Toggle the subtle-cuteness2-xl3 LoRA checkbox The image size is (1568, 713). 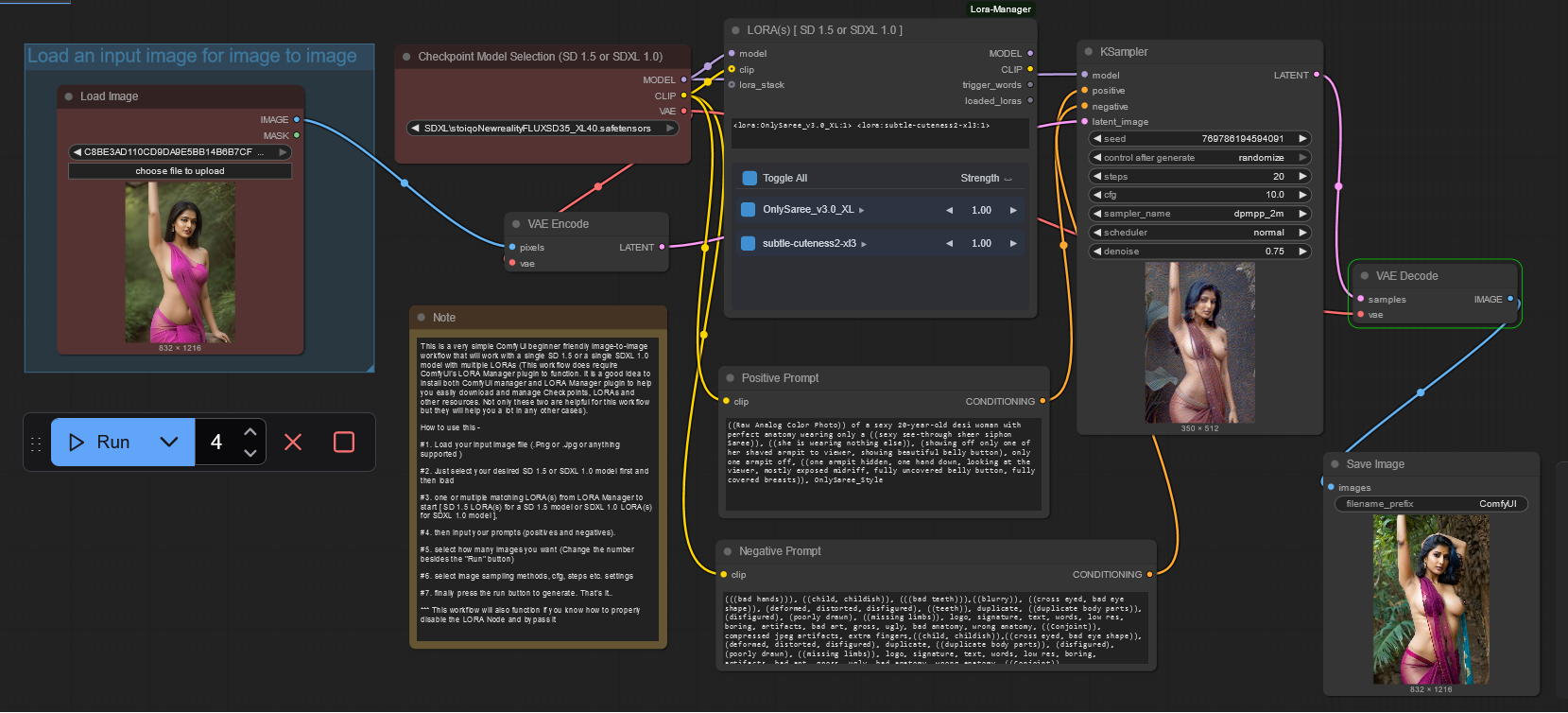coord(749,243)
